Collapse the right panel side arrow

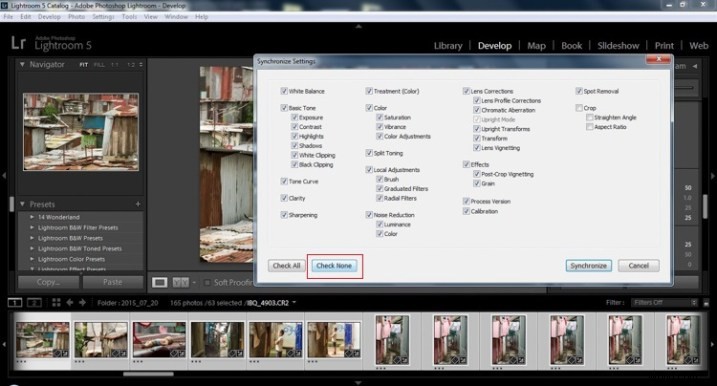point(712,176)
